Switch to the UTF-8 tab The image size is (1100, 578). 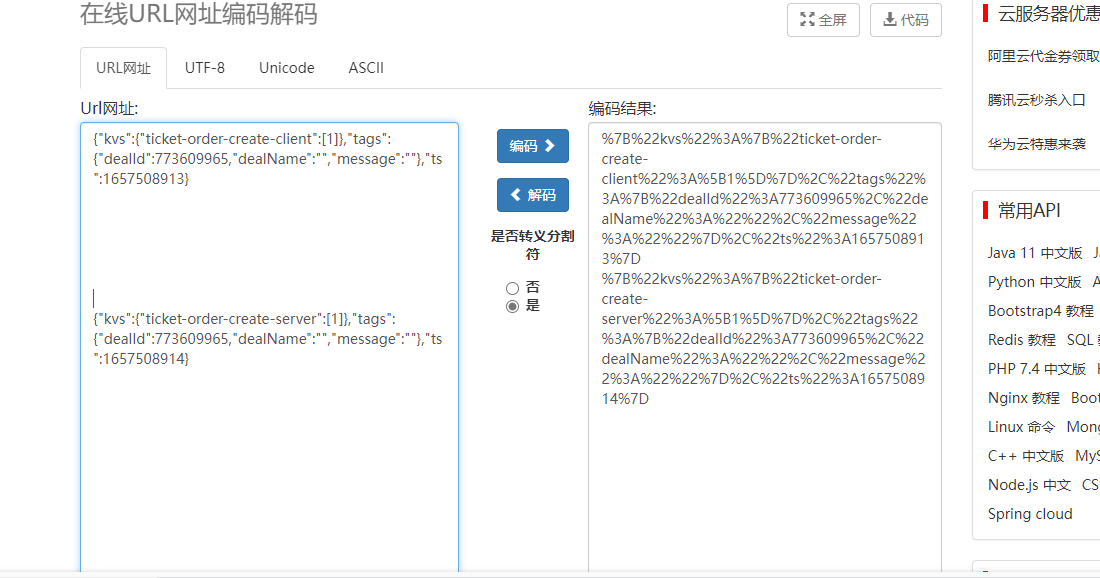204,68
